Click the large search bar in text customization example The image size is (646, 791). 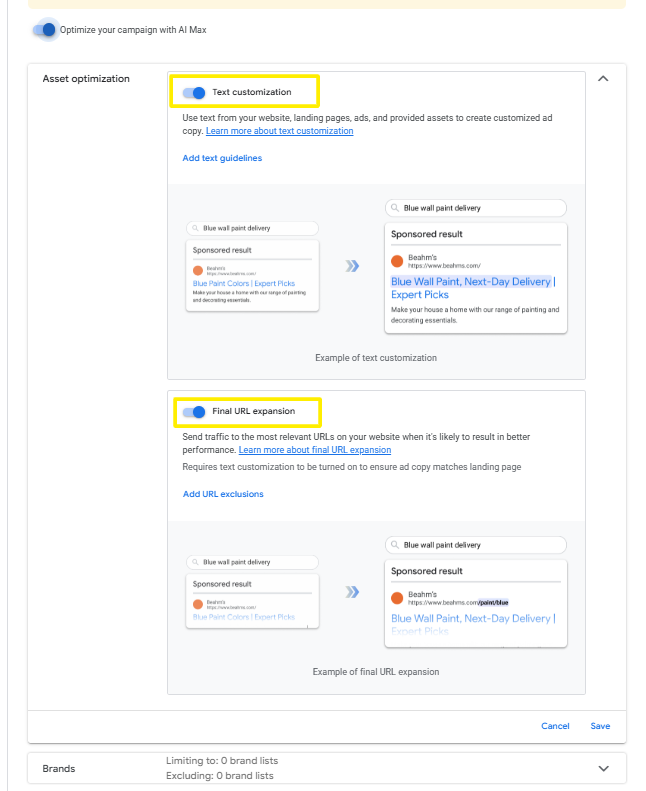(x=476, y=208)
